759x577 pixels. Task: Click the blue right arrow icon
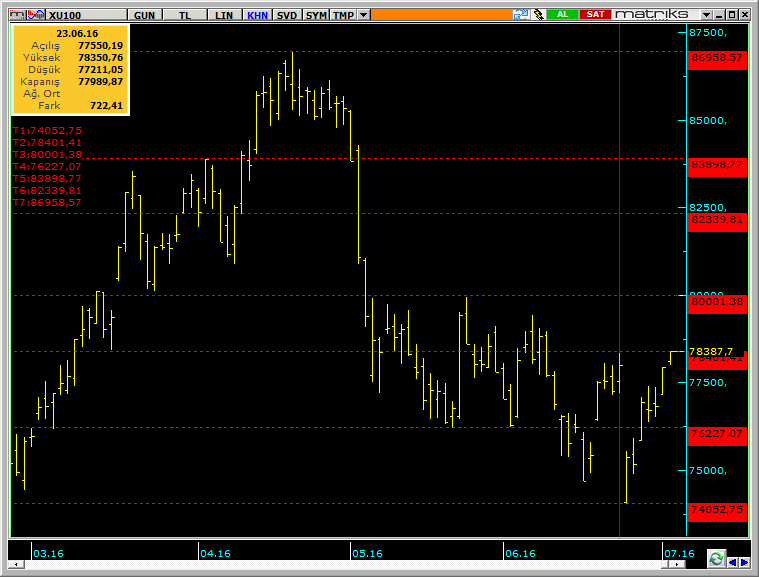744,562
